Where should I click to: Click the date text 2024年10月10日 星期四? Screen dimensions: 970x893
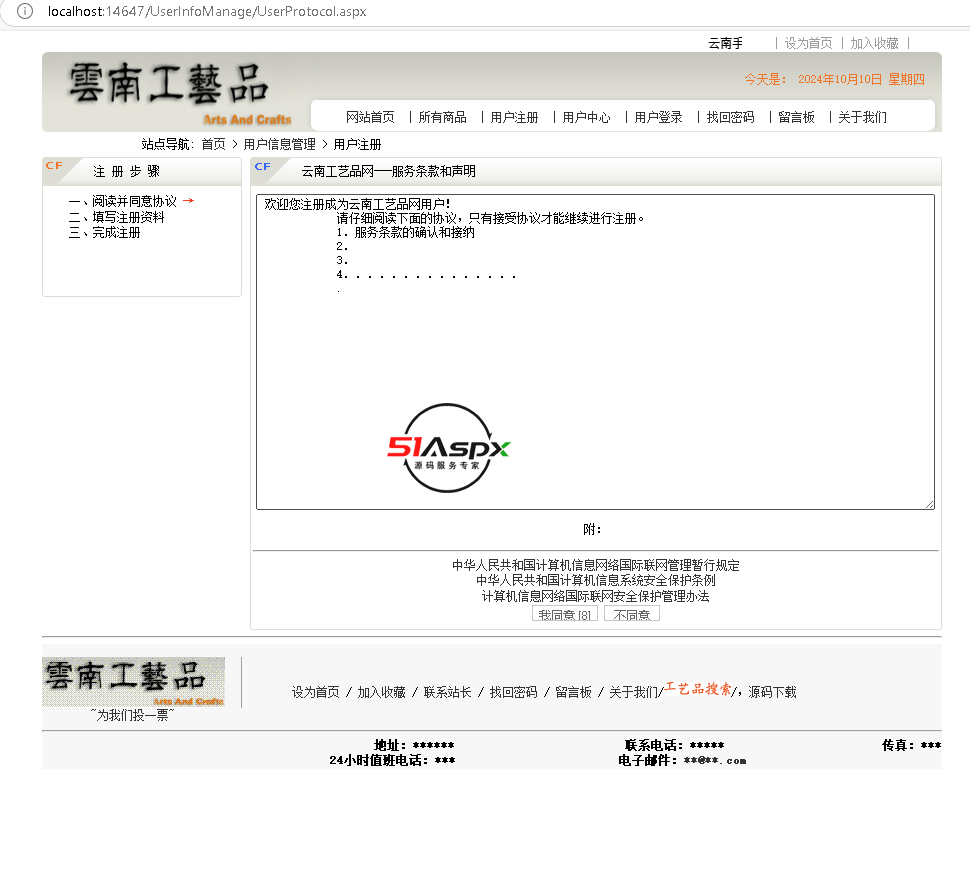point(861,79)
